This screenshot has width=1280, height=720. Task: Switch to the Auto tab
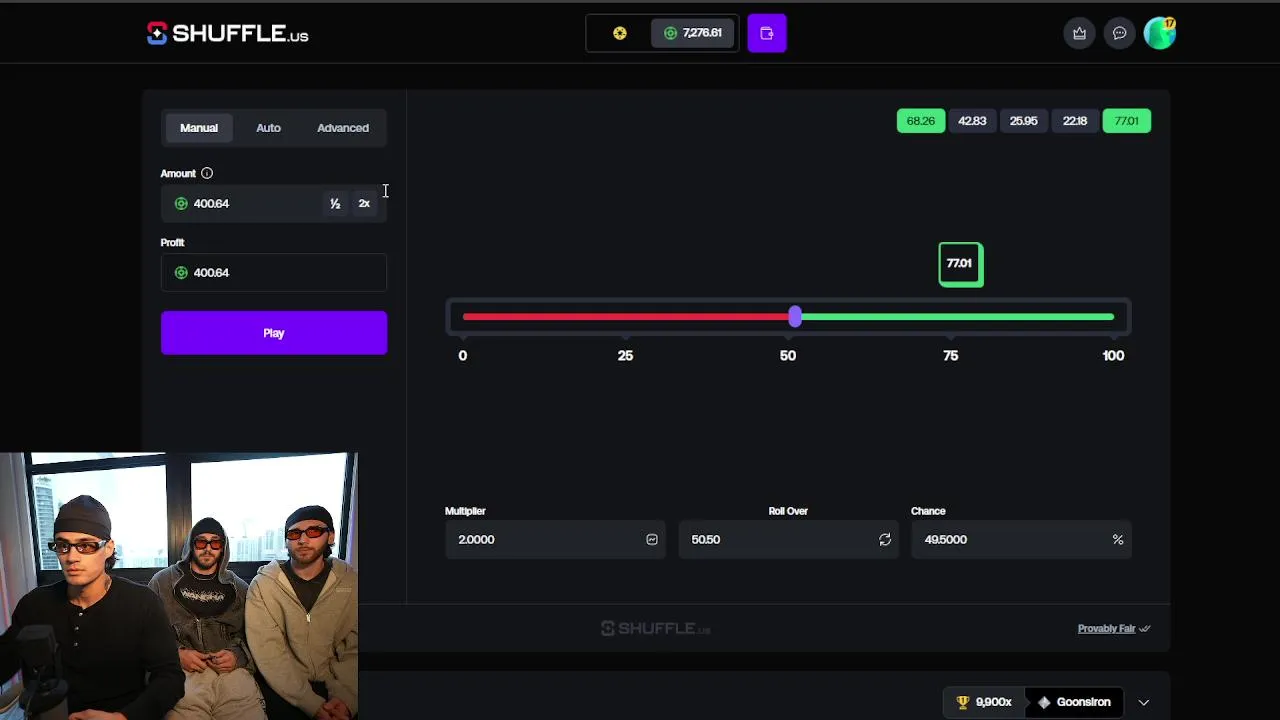point(268,128)
